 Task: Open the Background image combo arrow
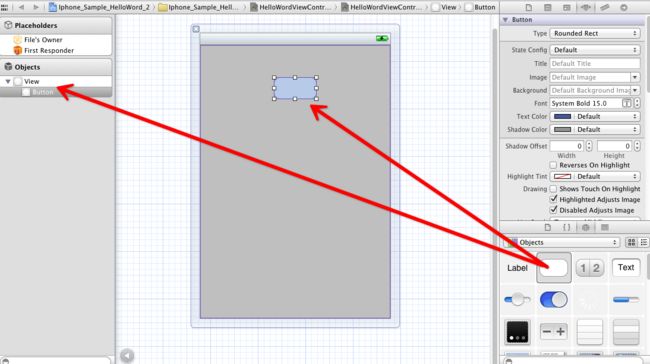[635, 90]
